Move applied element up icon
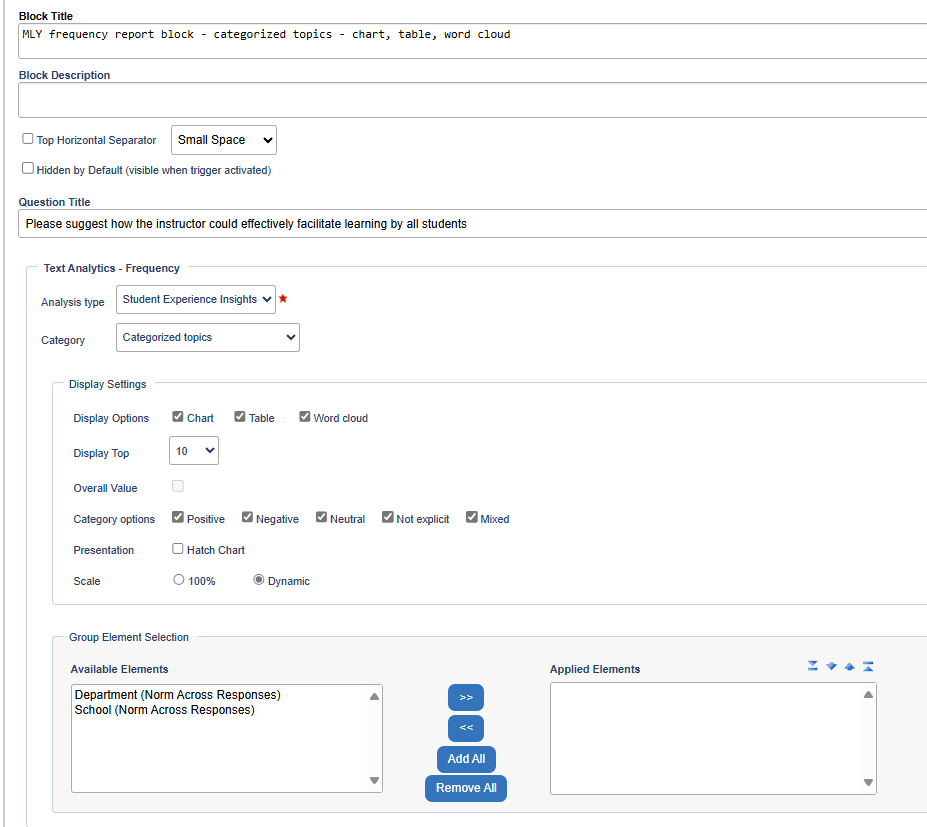 850,666
